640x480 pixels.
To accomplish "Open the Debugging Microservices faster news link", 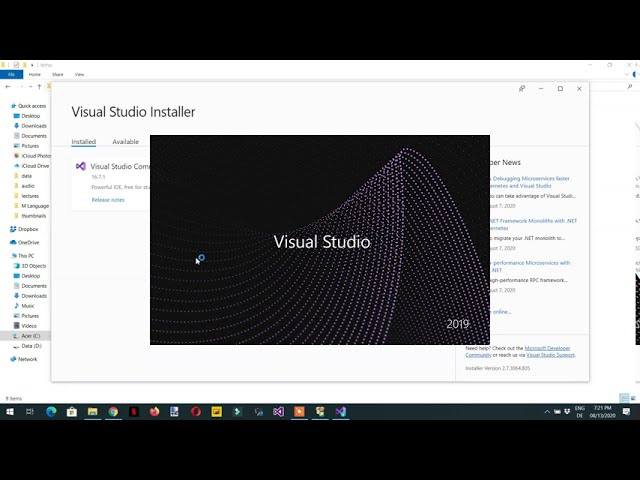I will [529, 182].
